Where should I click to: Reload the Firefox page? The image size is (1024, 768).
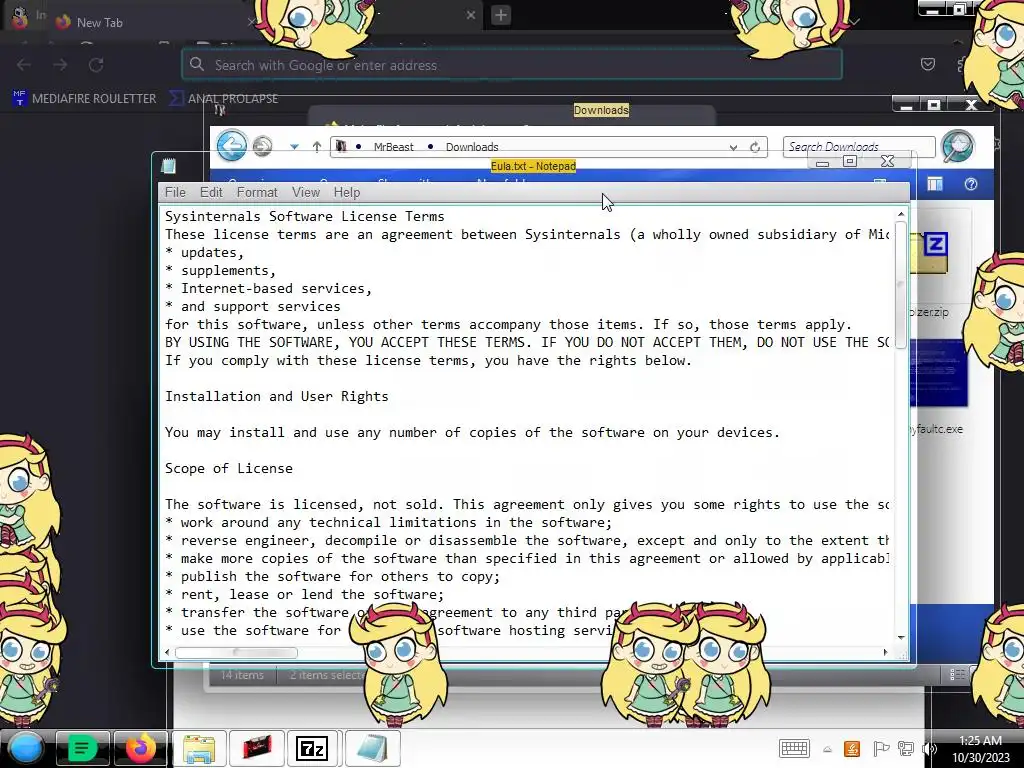coord(96,65)
